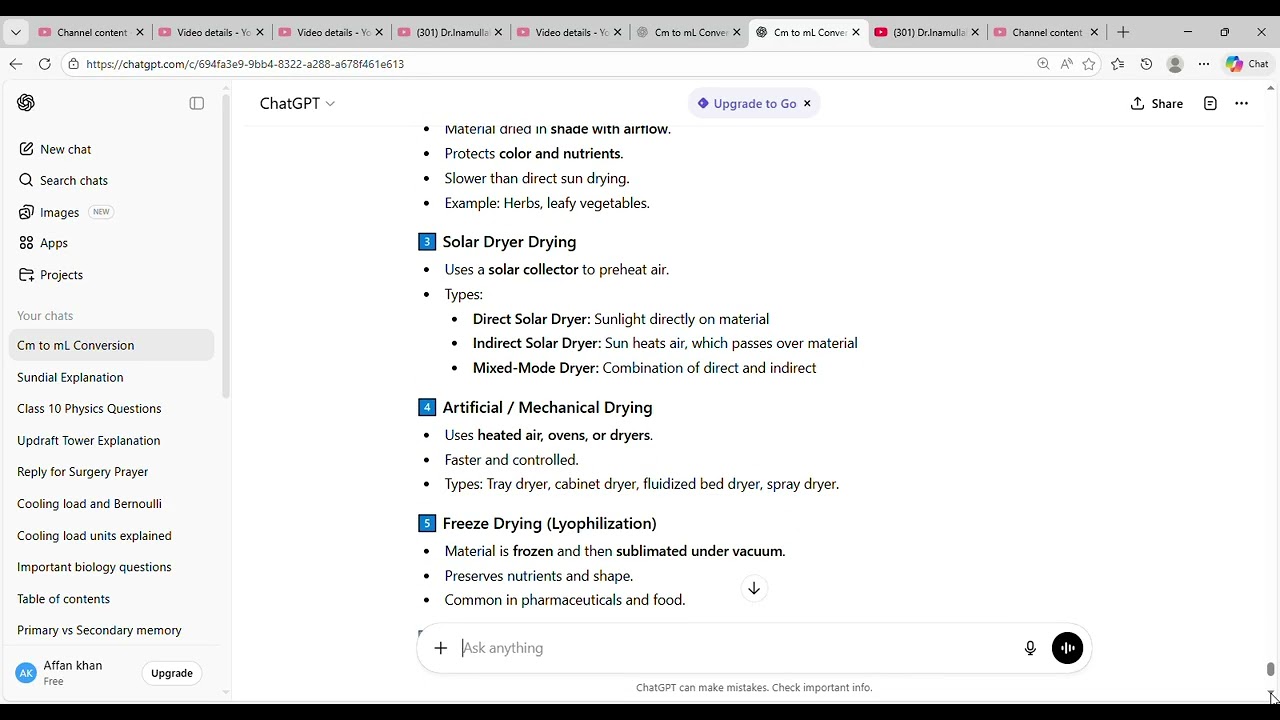Add this page to favorites star icon
The height and width of the screenshot is (720, 1280).
tap(1089, 63)
